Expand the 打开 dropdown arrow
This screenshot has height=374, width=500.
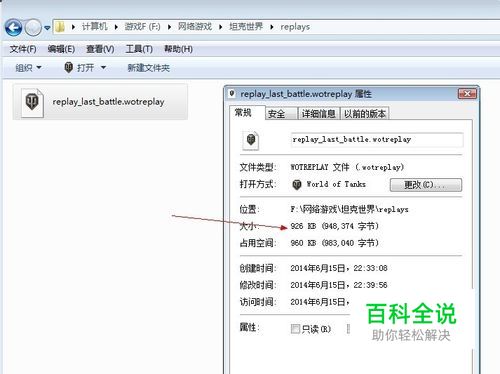click(103, 68)
